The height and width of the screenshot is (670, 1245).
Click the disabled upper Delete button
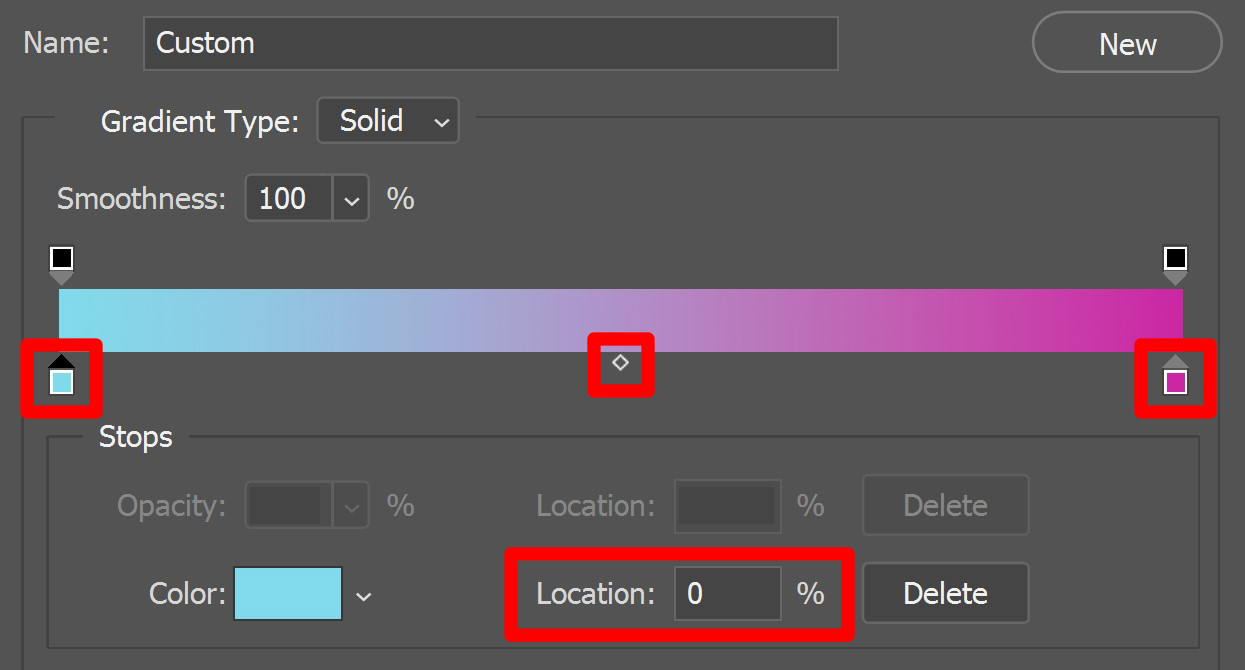click(945, 505)
